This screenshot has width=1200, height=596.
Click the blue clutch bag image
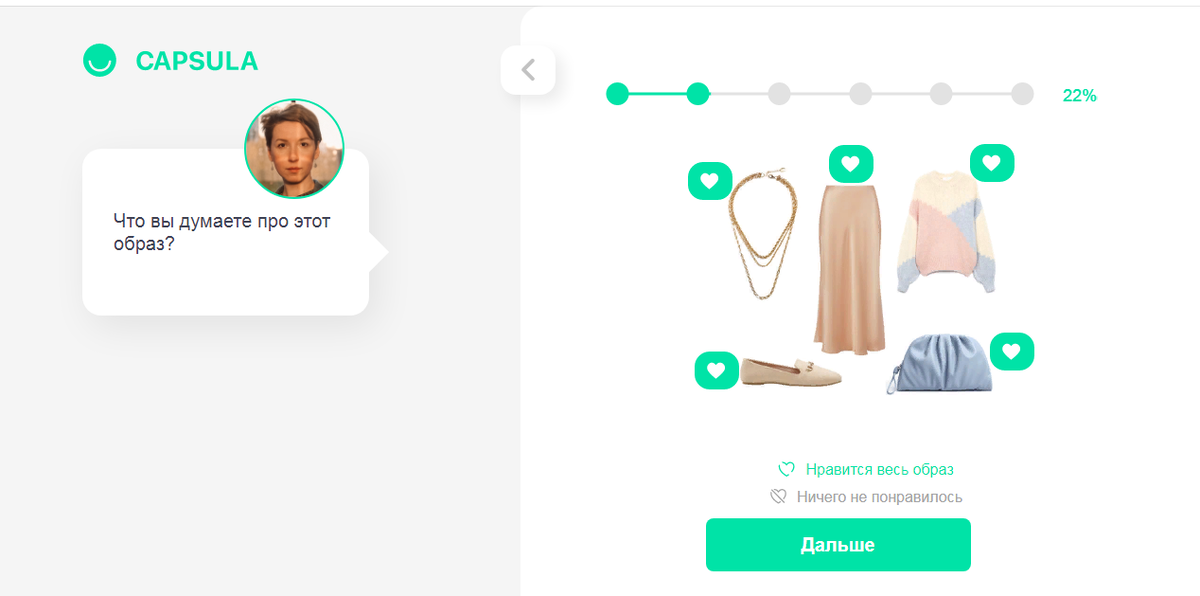click(937, 365)
